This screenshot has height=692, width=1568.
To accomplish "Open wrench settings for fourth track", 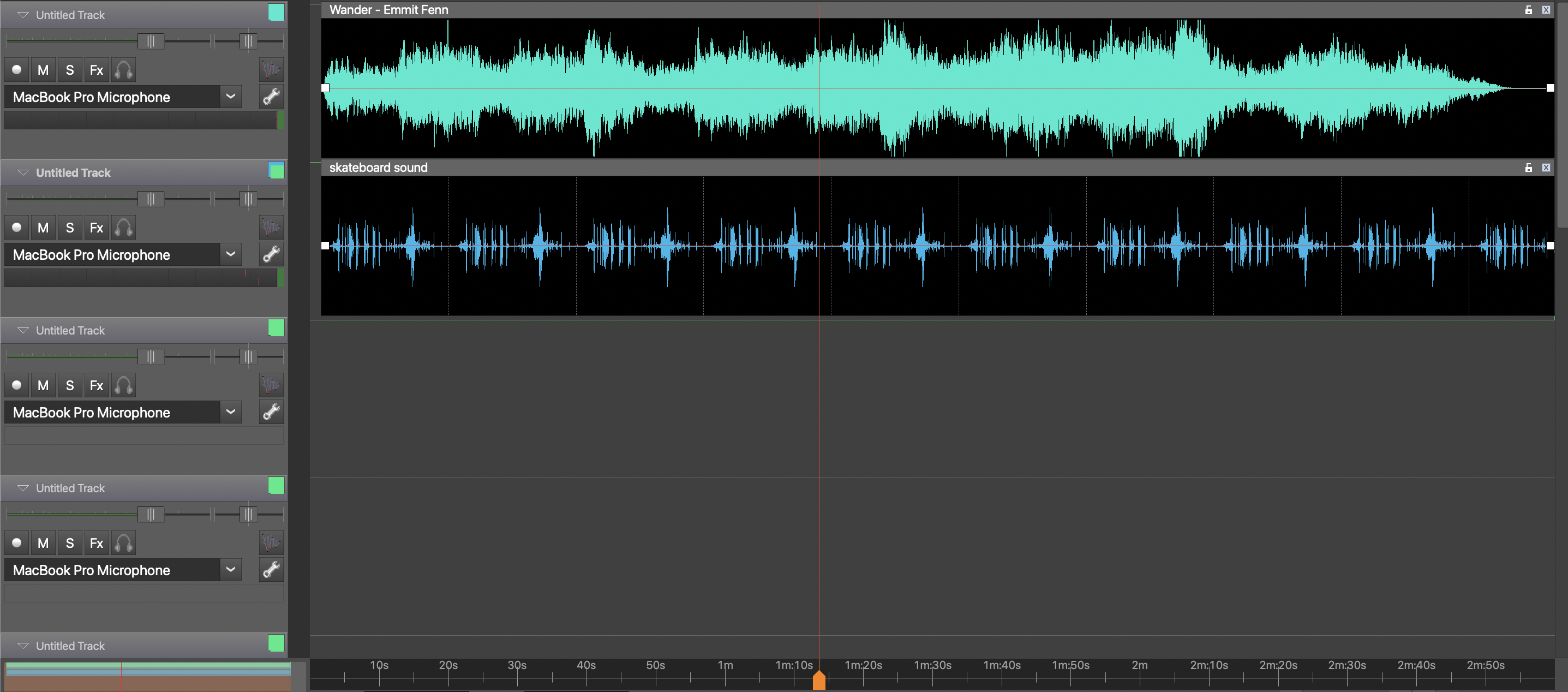I will [272, 570].
